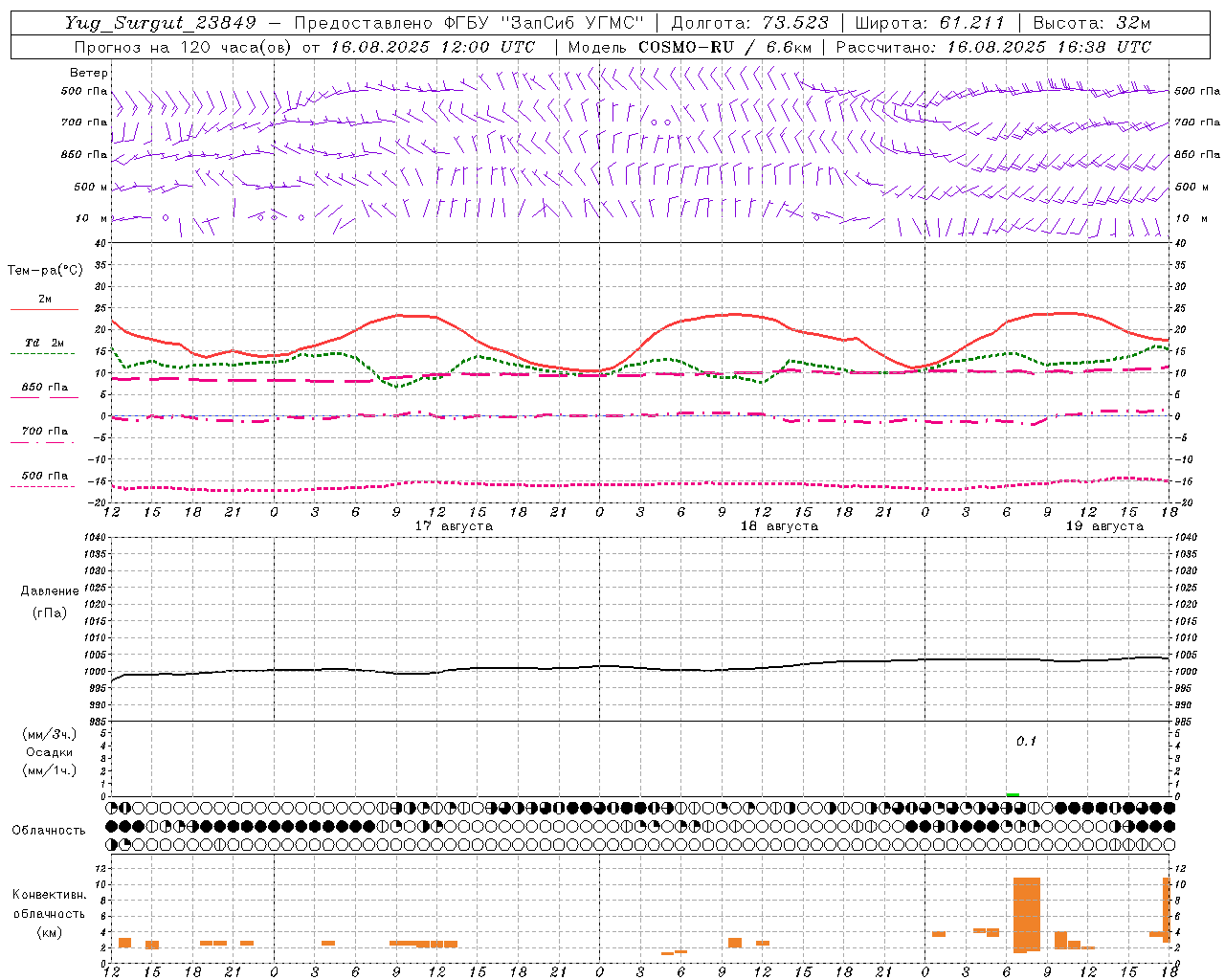Image resolution: width=1225 pixels, height=980 pixels.
Task: Click the green precipitation bar
Action: [x=1013, y=794]
